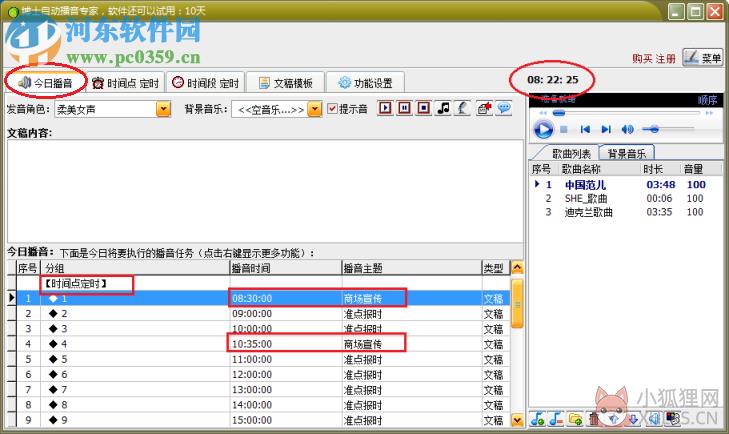This screenshot has height=434, width=729.
Task: Click the 歌曲名称 column header
Action: pyautogui.click(x=599, y=169)
